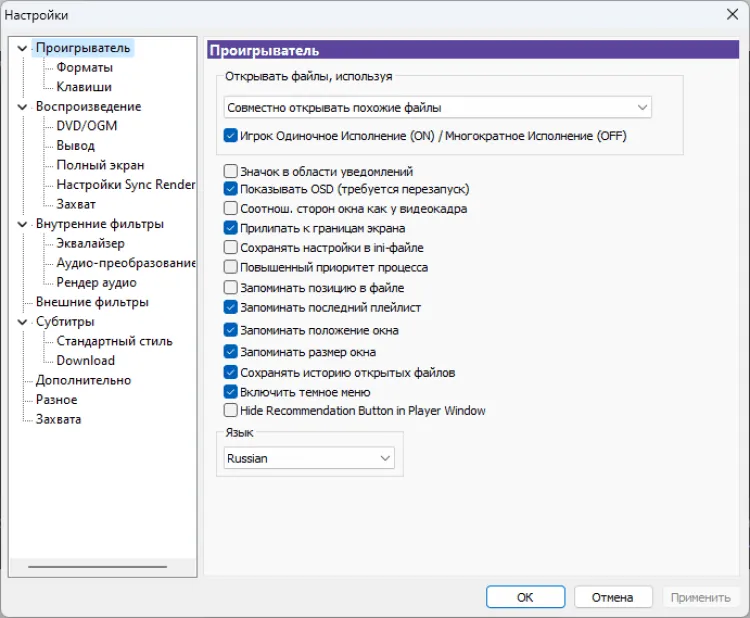
Task: Open the Download subtitles page
Action: [x=86, y=361]
